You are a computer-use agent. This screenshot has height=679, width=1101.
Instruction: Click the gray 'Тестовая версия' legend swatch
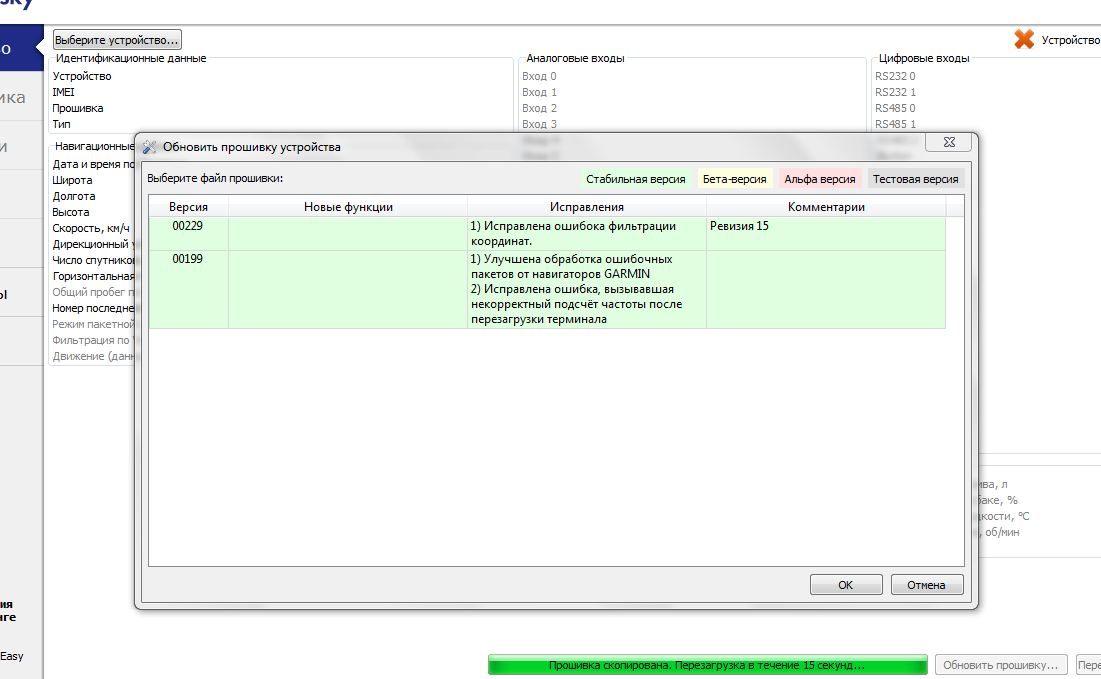pyautogui.click(x=915, y=179)
